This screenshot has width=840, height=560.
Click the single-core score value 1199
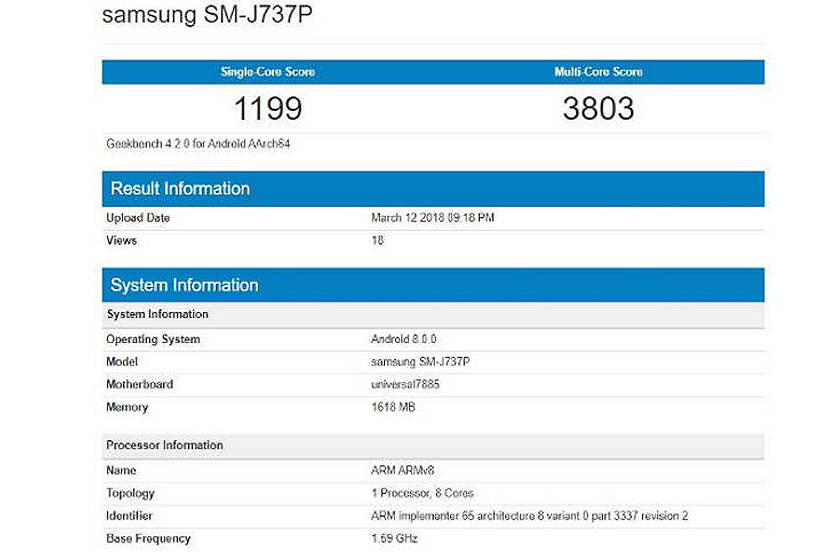[268, 108]
